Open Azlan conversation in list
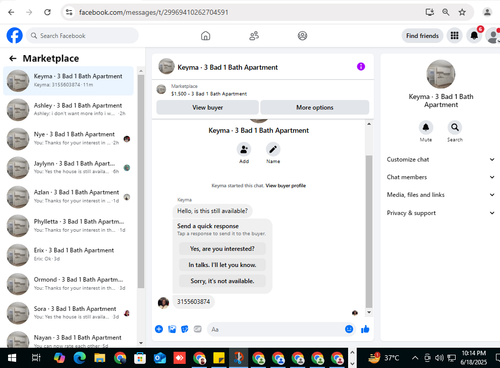Viewport: 500px width, 368px height. pyautogui.click(x=68, y=196)
